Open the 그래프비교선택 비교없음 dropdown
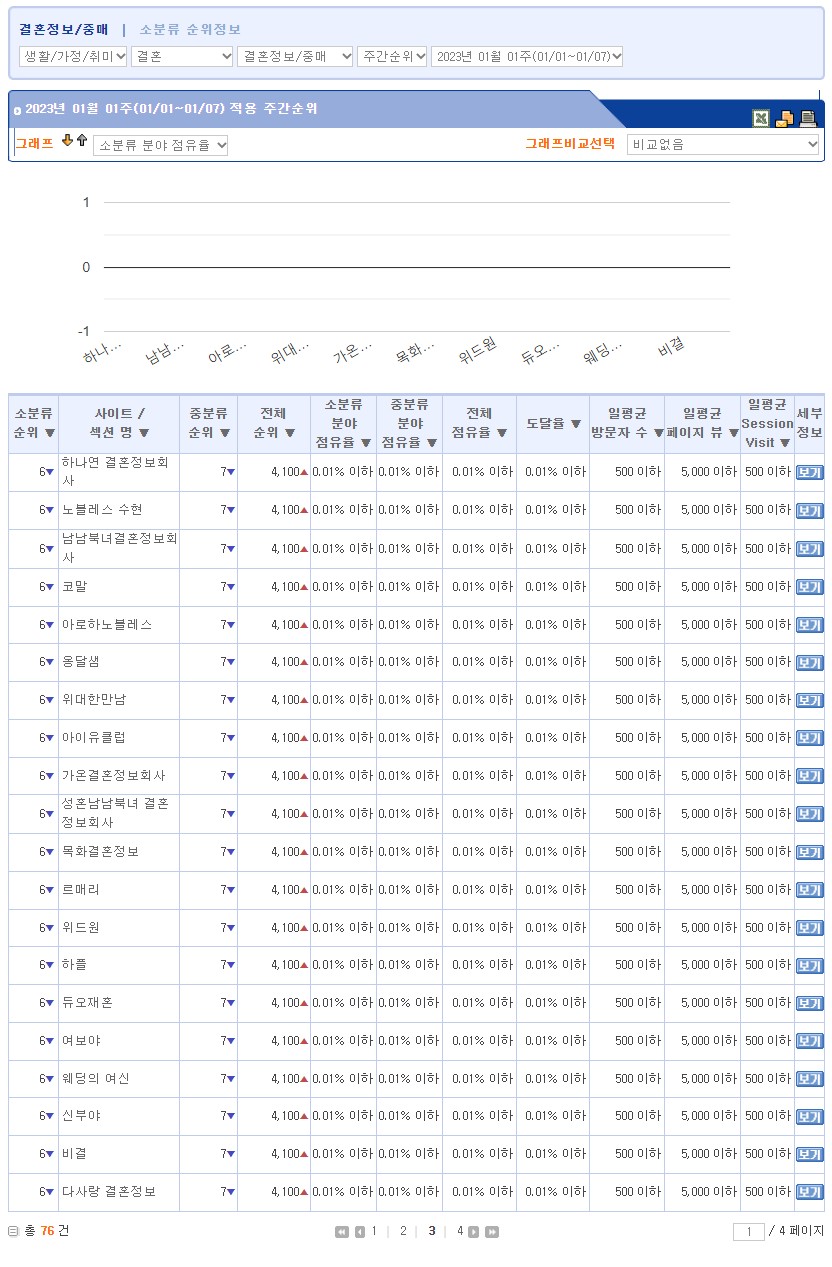Screen dimensions: 832x1267 coord(723,145)
